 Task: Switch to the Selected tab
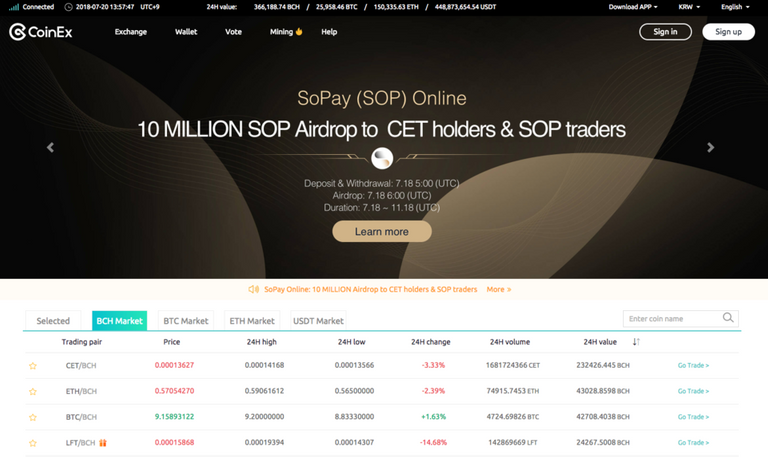point(53,321)
